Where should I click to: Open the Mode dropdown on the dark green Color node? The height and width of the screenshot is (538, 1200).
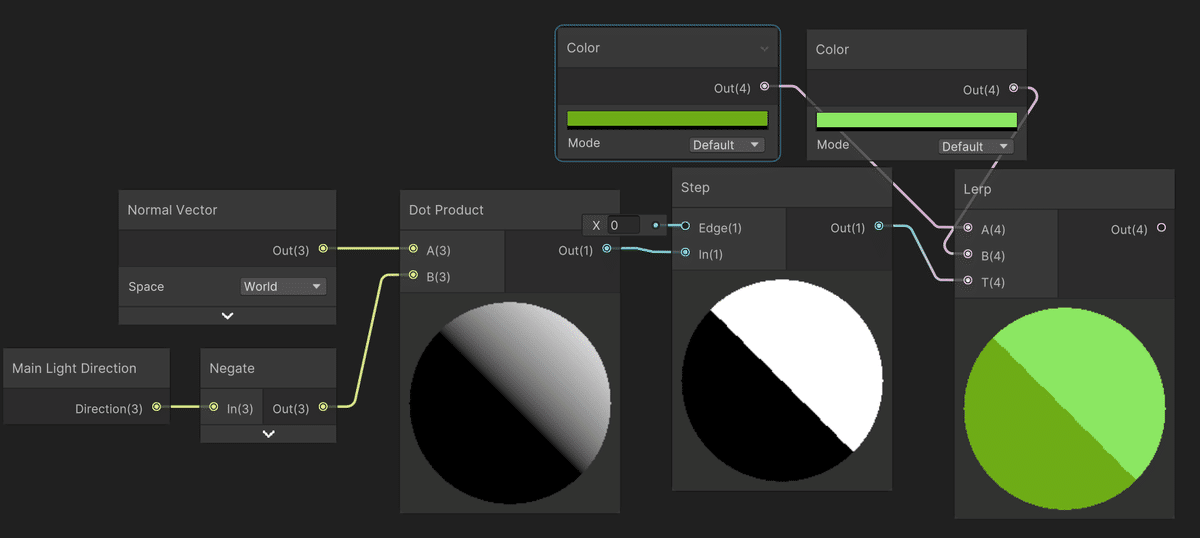[727, 145]
